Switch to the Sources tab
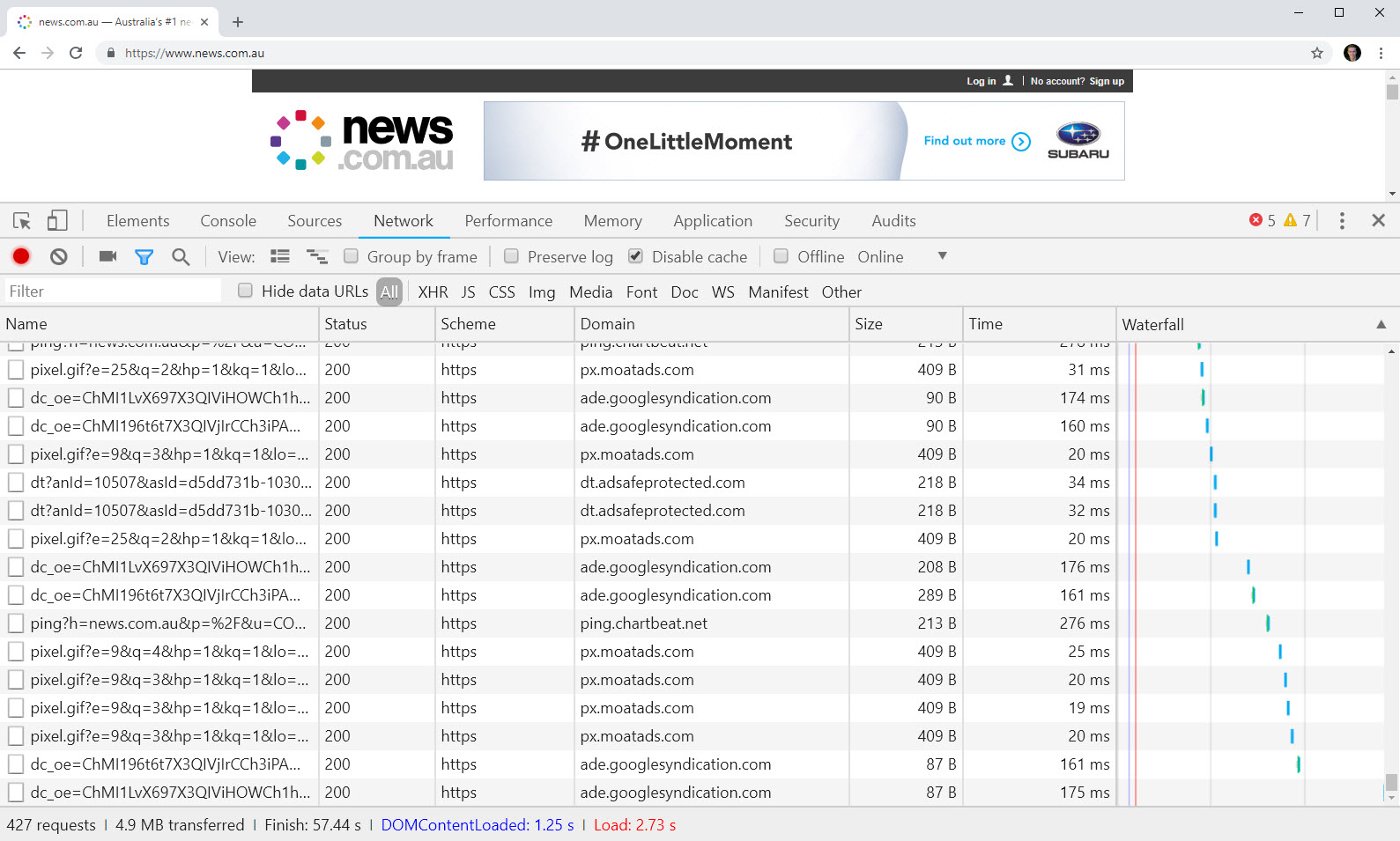 315,221
